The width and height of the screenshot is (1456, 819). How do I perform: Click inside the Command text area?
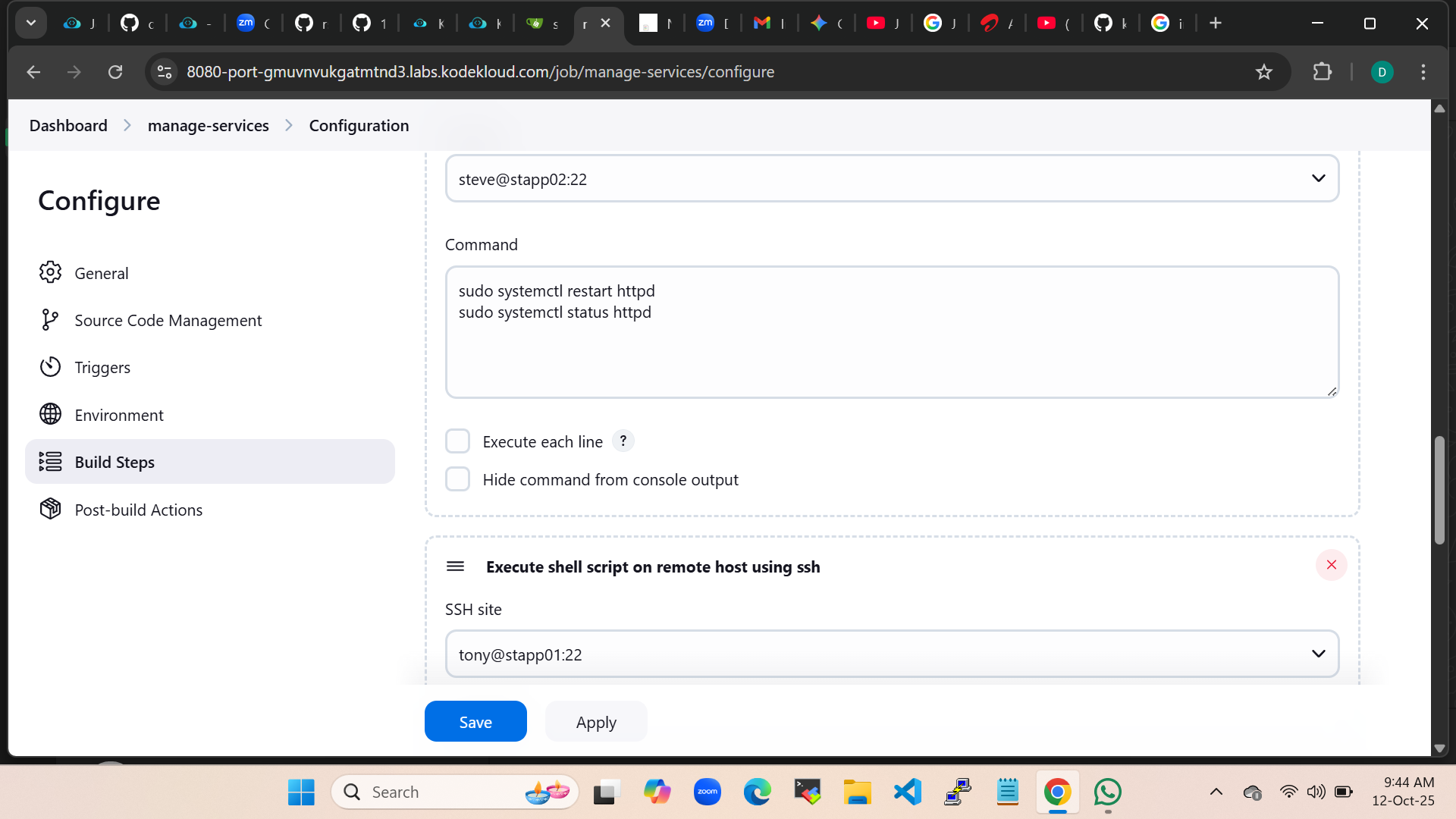tap(892, 349)
